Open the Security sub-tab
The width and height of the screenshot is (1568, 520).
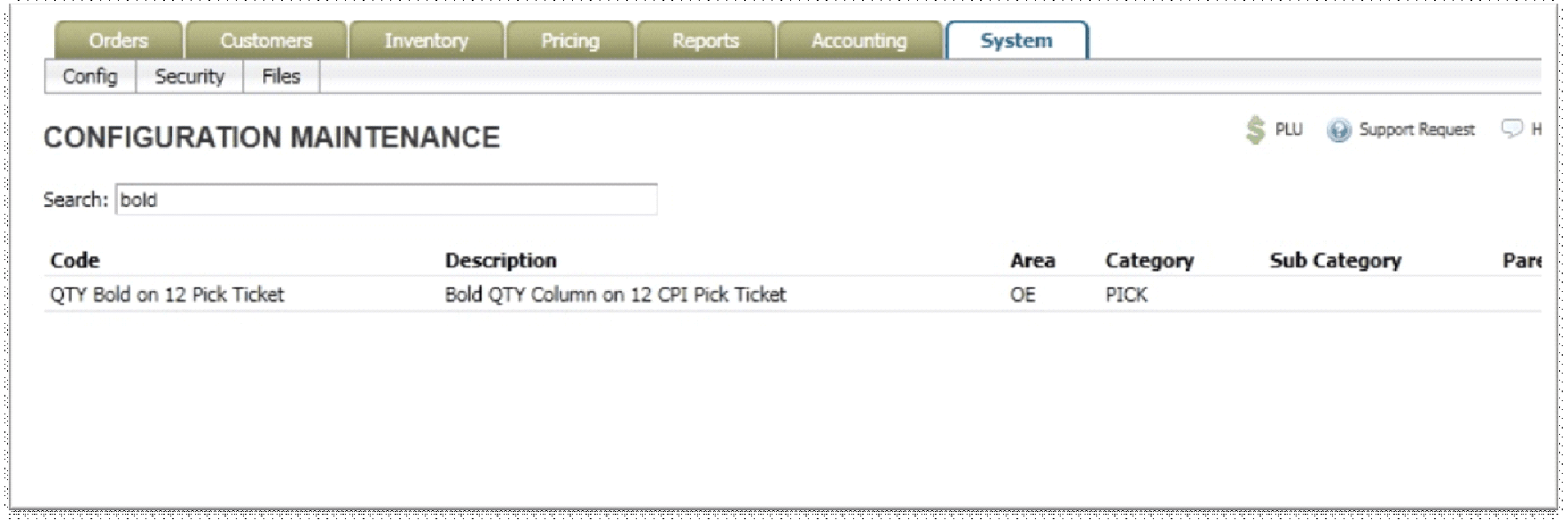tap(190, 76)
